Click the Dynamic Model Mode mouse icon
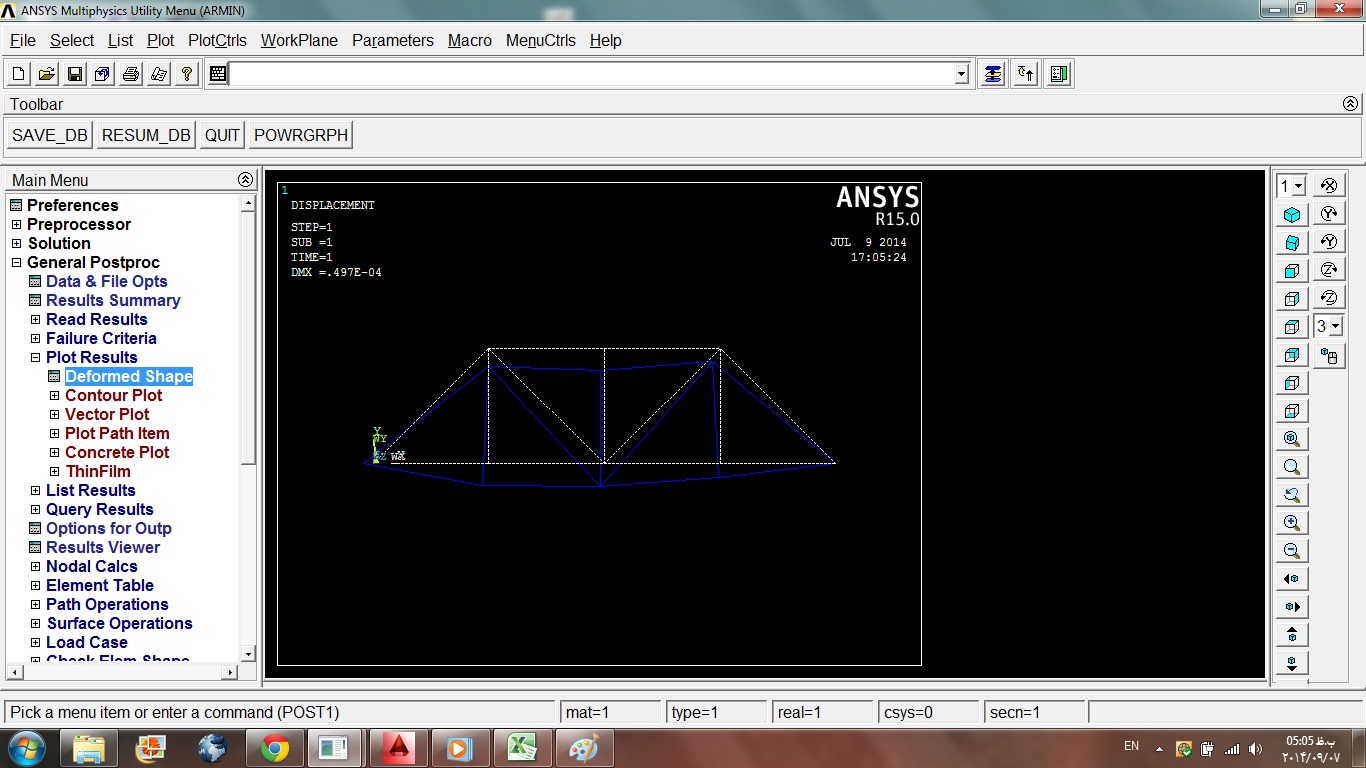 pyautogui.click(x=1329, y=355)
